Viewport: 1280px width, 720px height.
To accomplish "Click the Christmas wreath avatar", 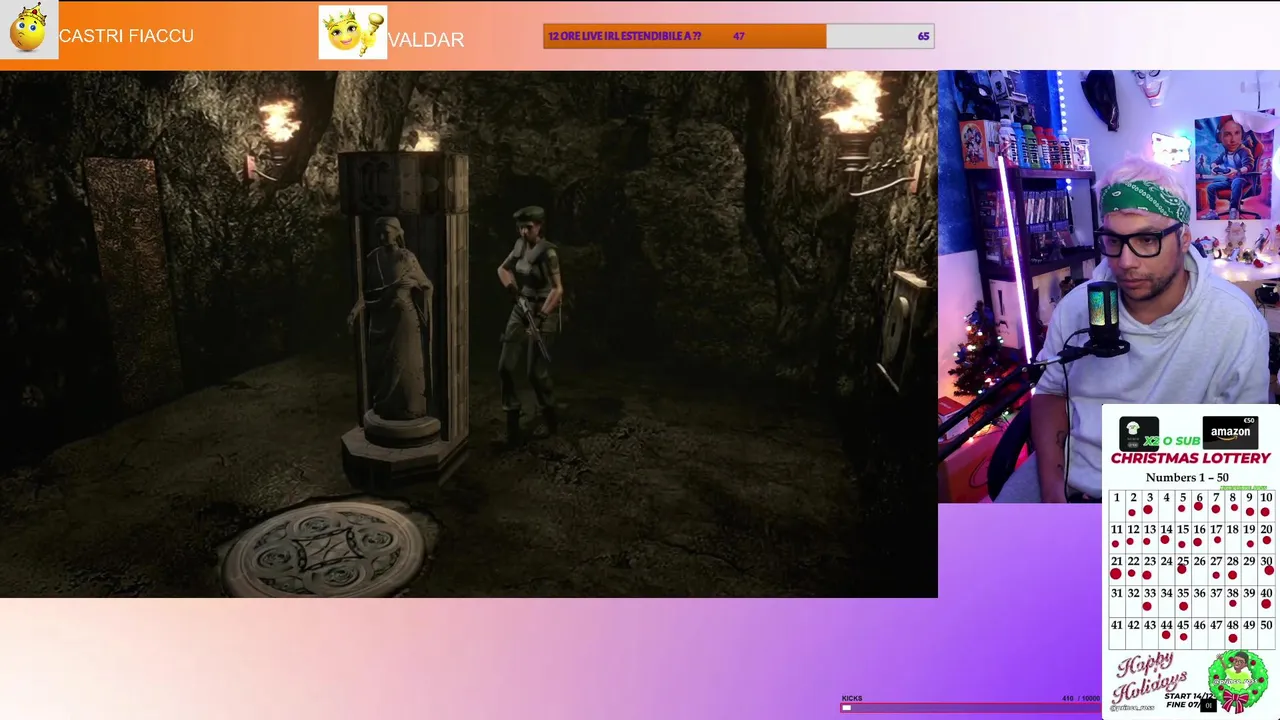I will click(1237, 681).
